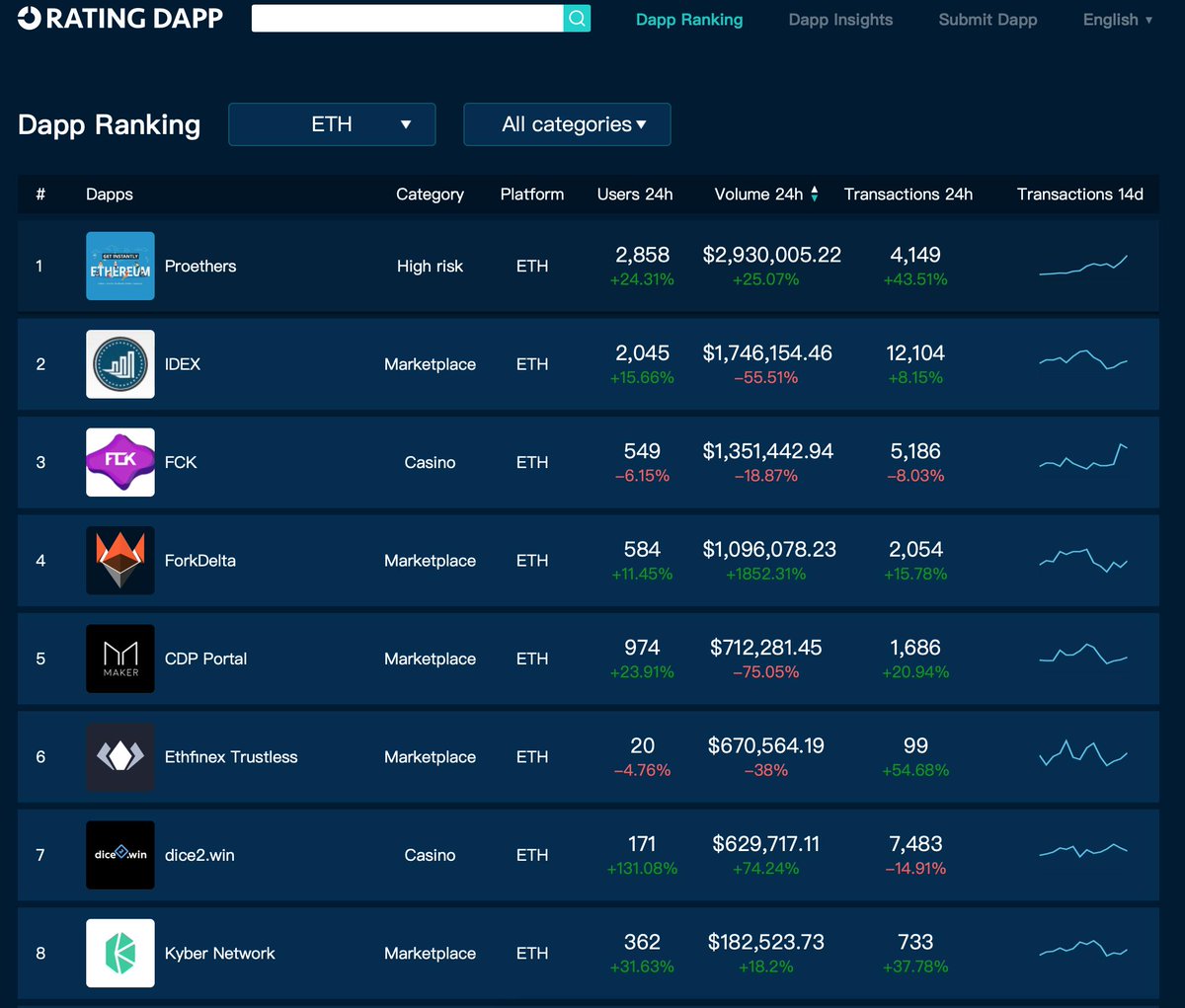
Task: Click the ForkDelta fox logo
Action: point(120,560)
